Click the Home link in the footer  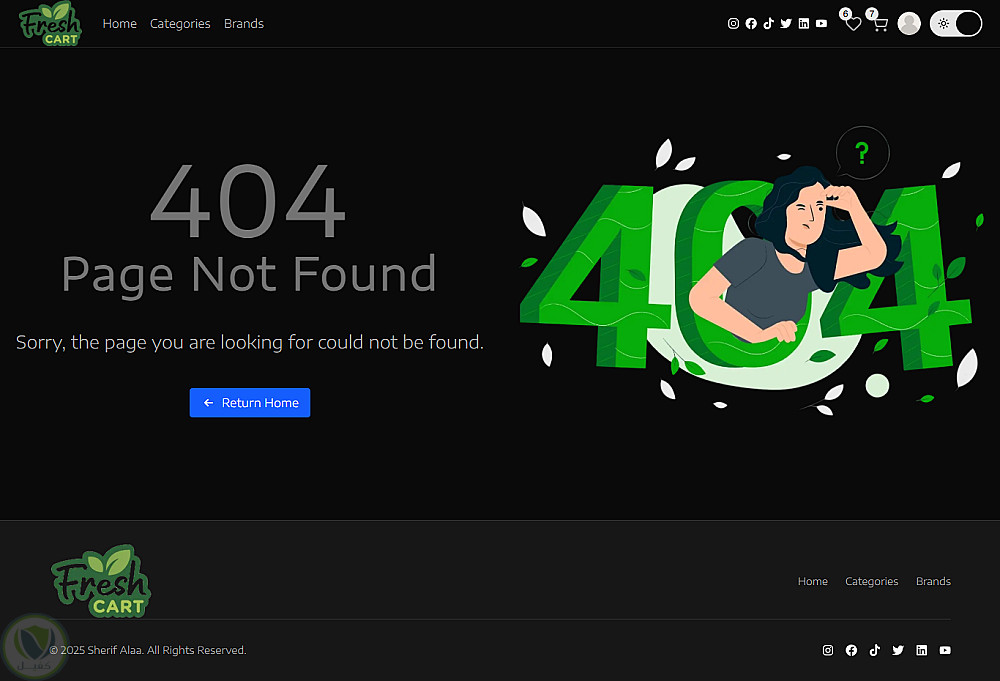[813, 581]
